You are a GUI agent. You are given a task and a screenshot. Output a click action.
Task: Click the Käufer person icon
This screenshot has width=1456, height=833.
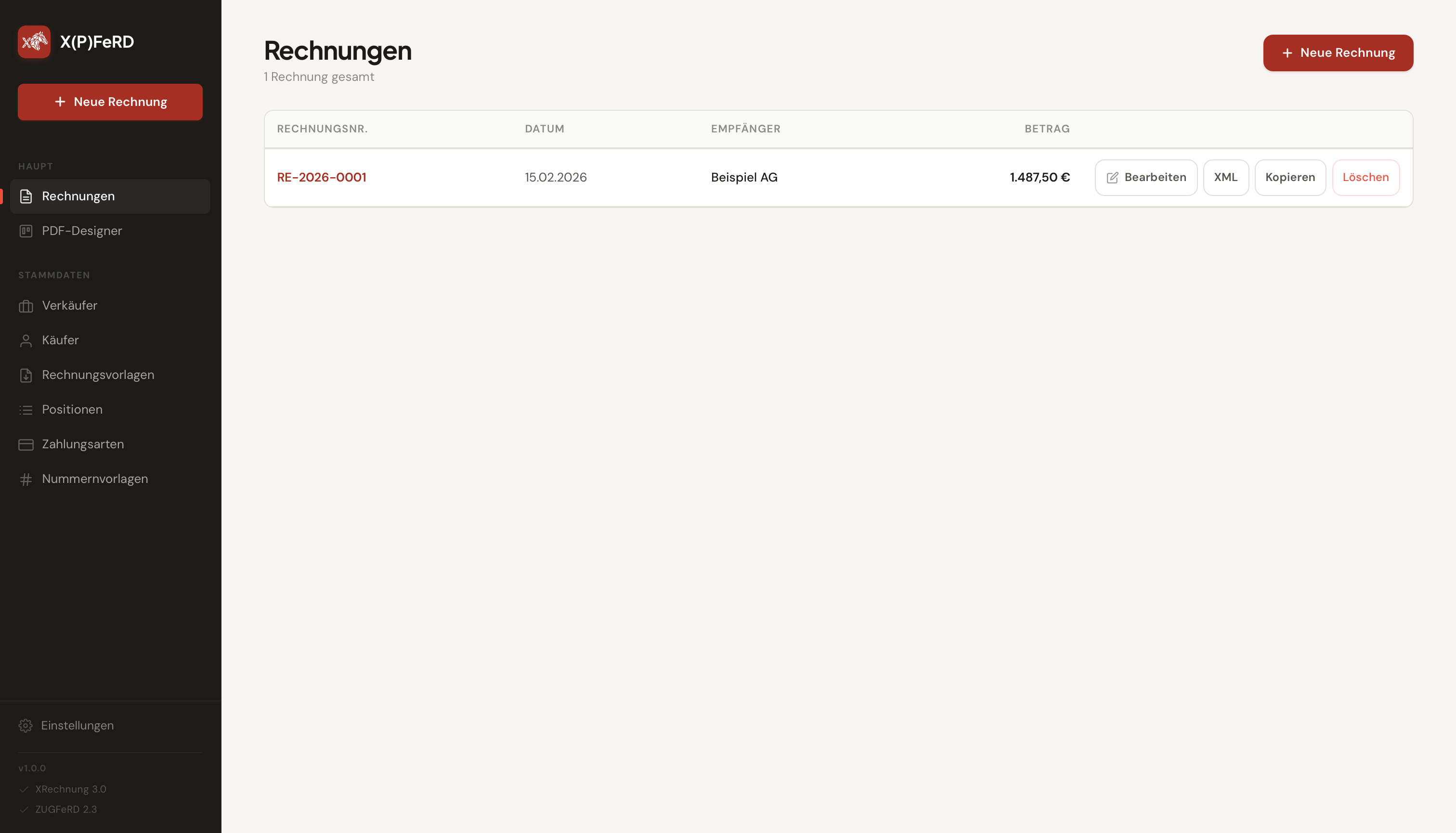[26, 341]
